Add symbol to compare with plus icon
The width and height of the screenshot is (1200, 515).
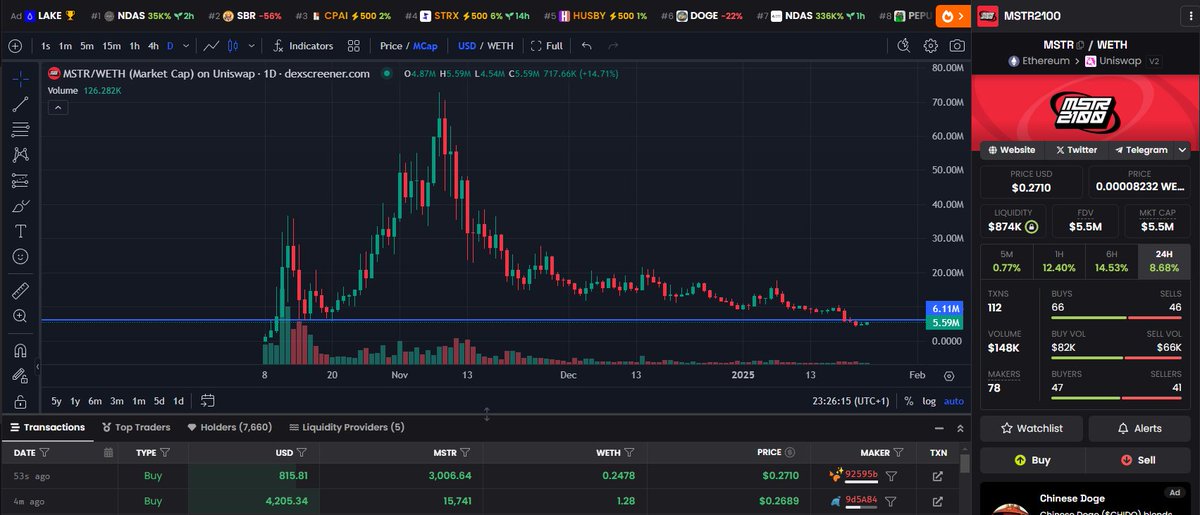[x=14, y=46]
